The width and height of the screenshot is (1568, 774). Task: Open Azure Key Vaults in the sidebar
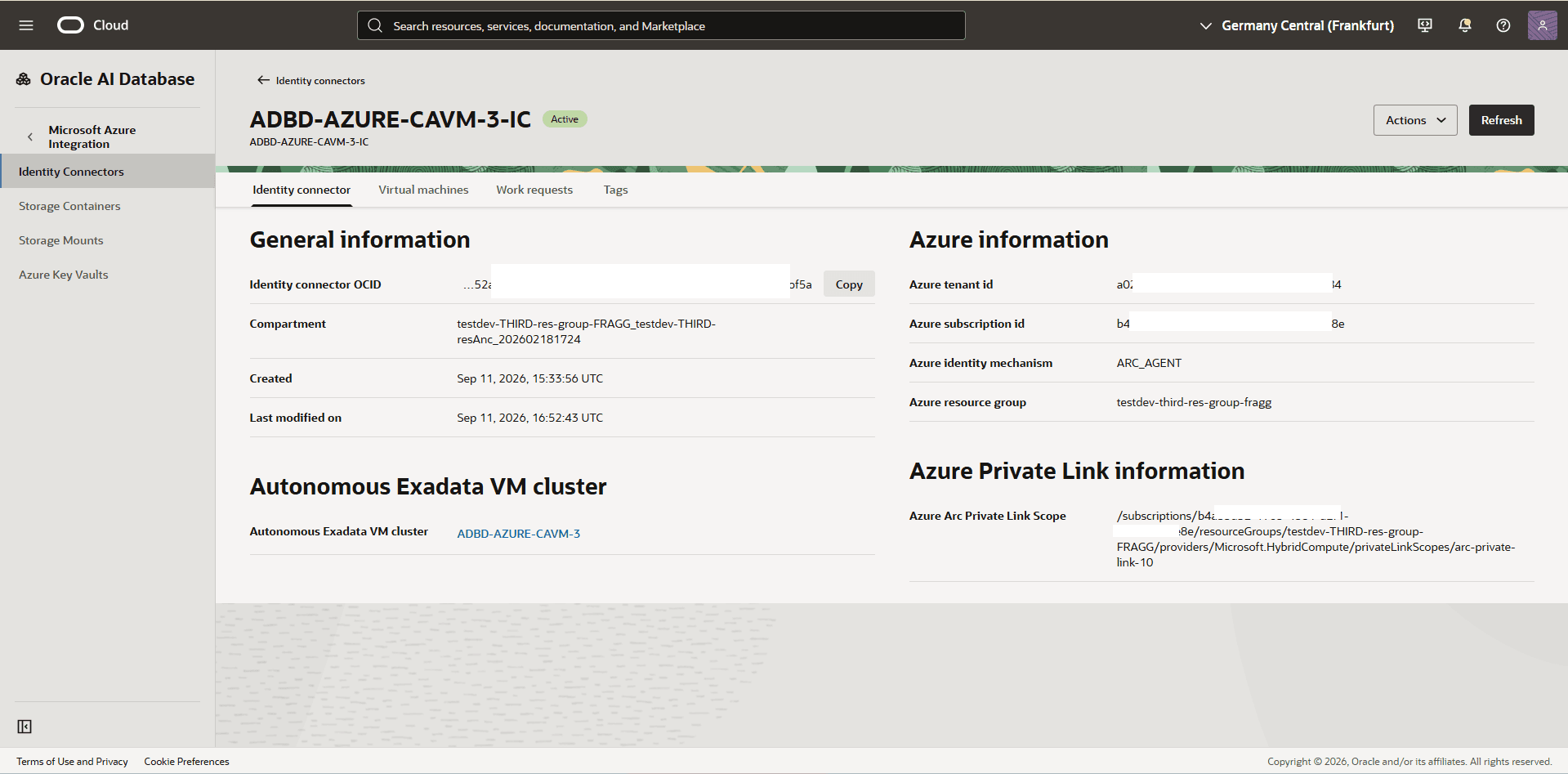64,275
